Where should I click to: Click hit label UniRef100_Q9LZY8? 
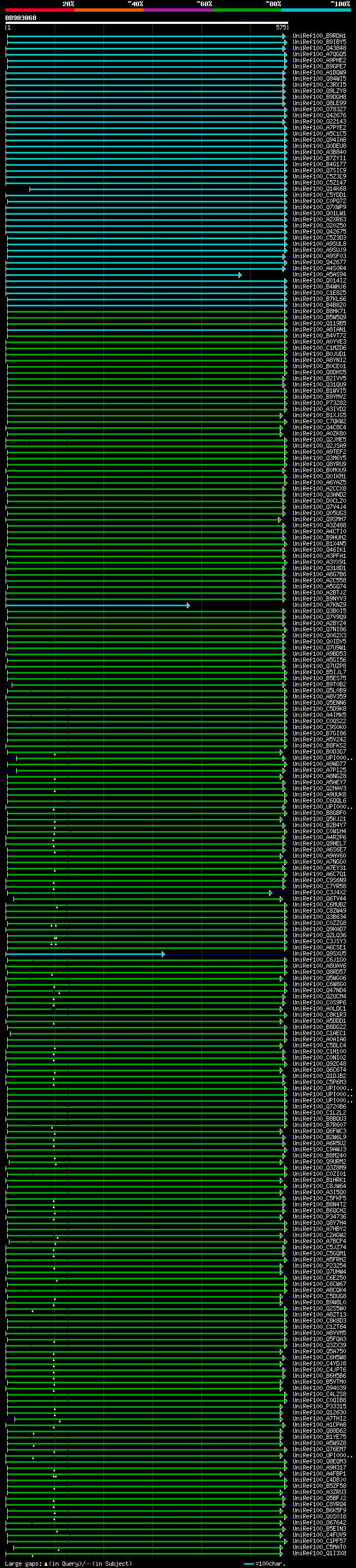click(x=319, y=91)
